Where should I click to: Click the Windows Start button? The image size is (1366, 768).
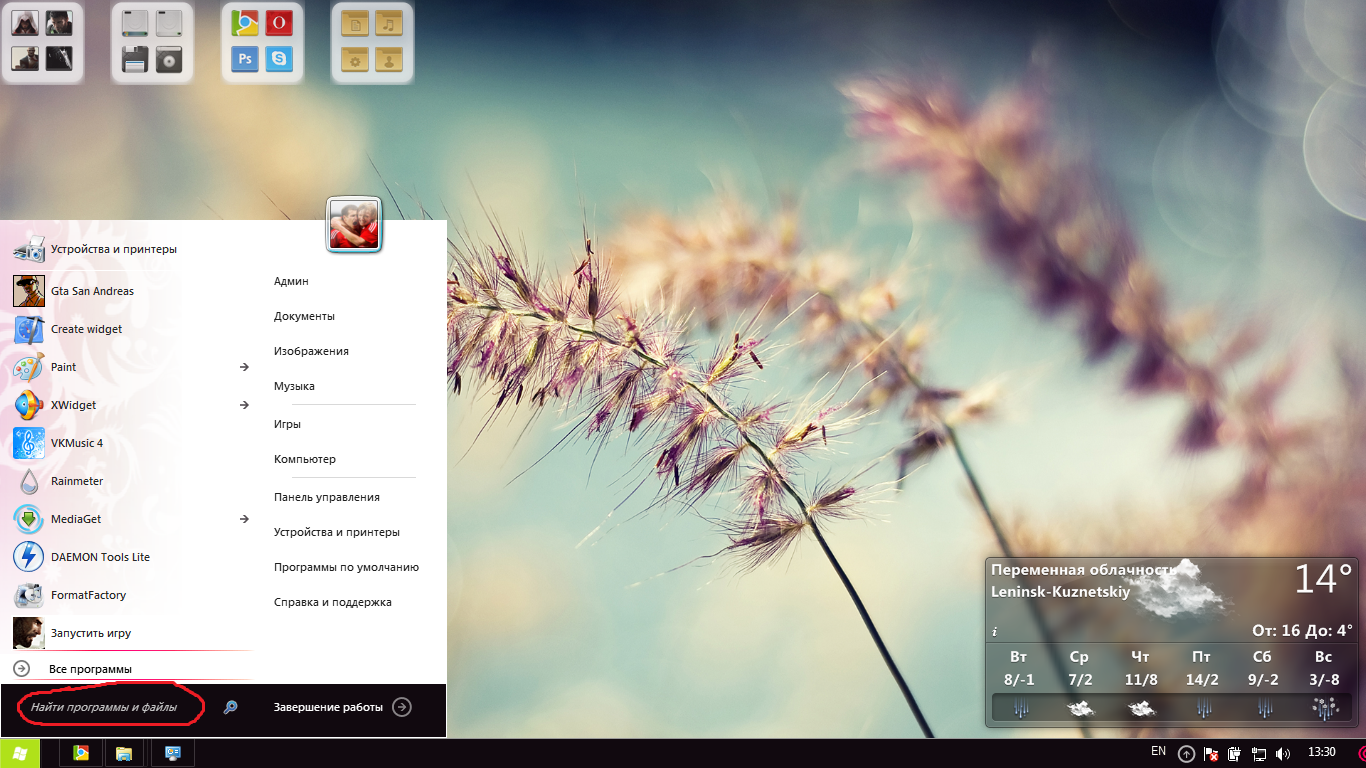(20, 753)
